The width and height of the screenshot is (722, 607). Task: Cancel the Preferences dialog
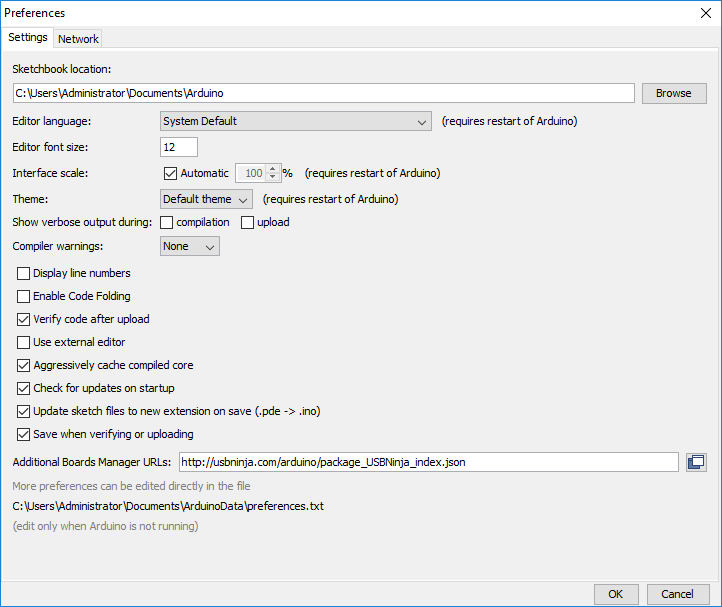677,594
